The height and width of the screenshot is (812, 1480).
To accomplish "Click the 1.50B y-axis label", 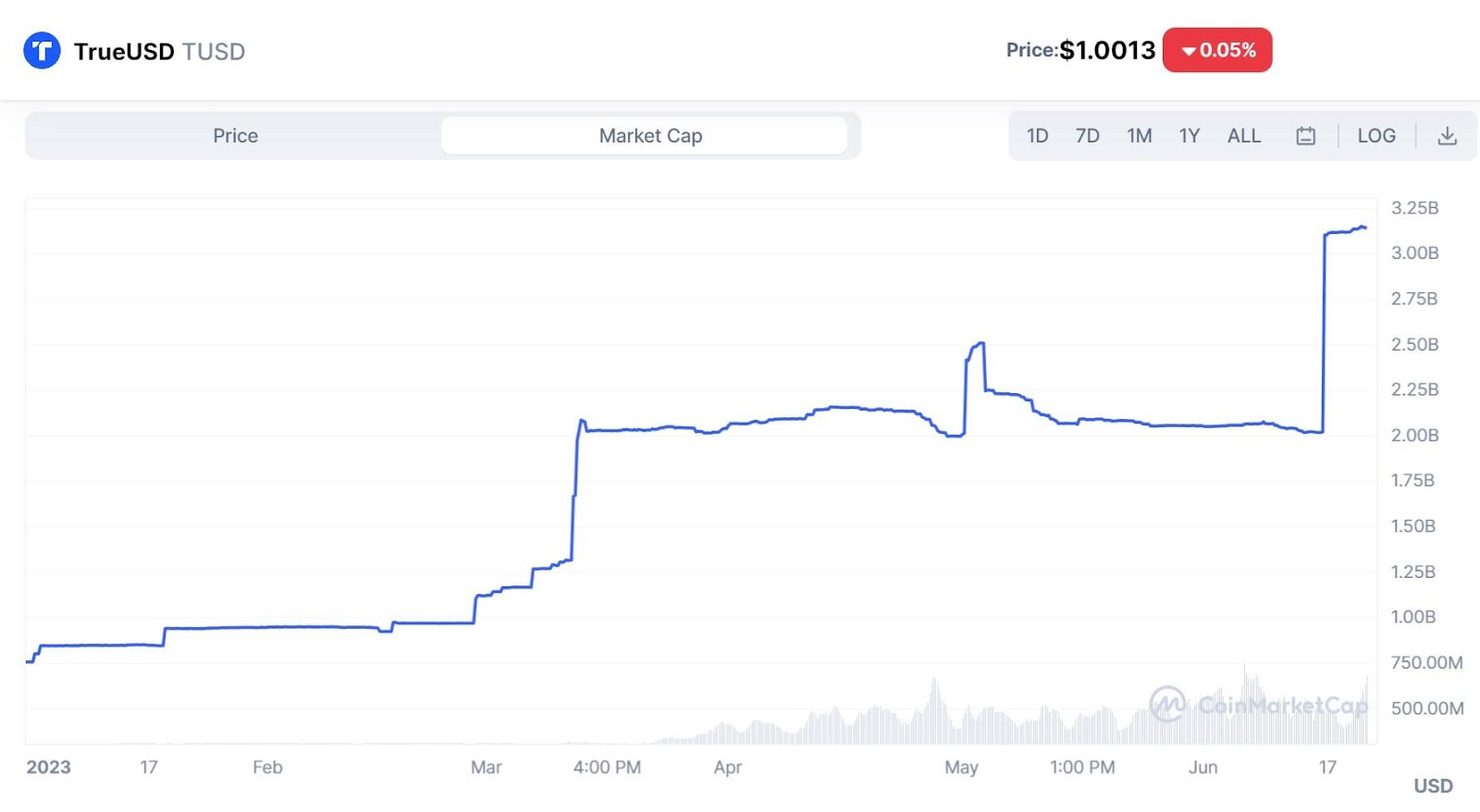I will 1412,526.
